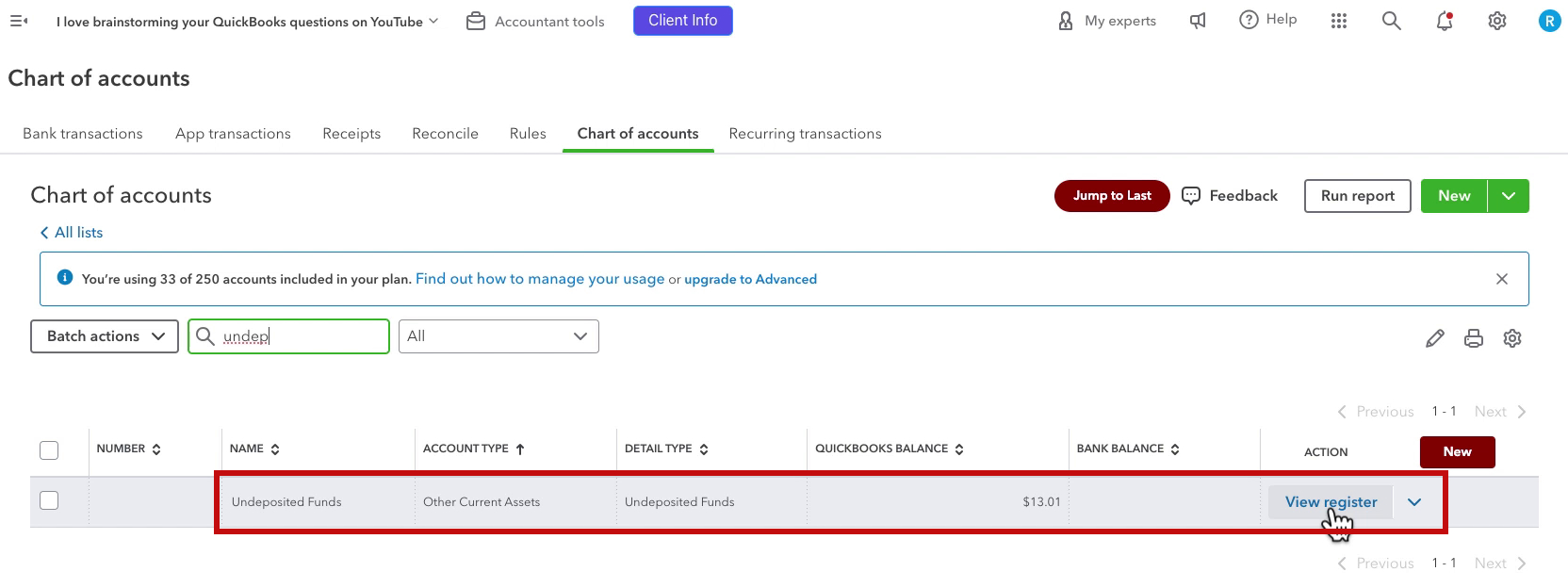Viewport: 1568px width, 588px height.
Task: Click the upgrade to Advanced link
Action: pyautogui.click(x=750, y=279)
